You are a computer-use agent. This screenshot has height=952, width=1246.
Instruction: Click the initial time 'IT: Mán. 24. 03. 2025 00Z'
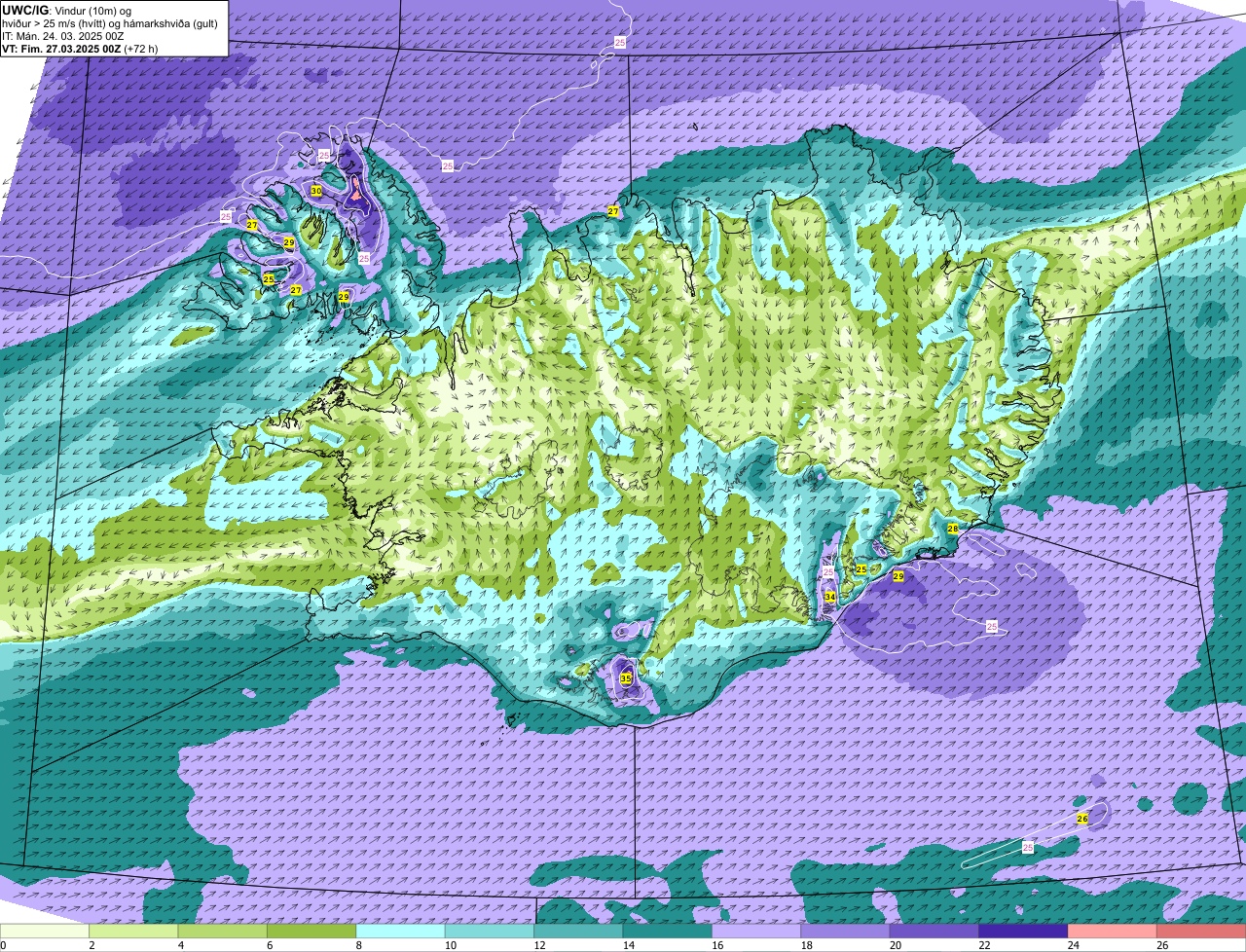coord(63,36)
